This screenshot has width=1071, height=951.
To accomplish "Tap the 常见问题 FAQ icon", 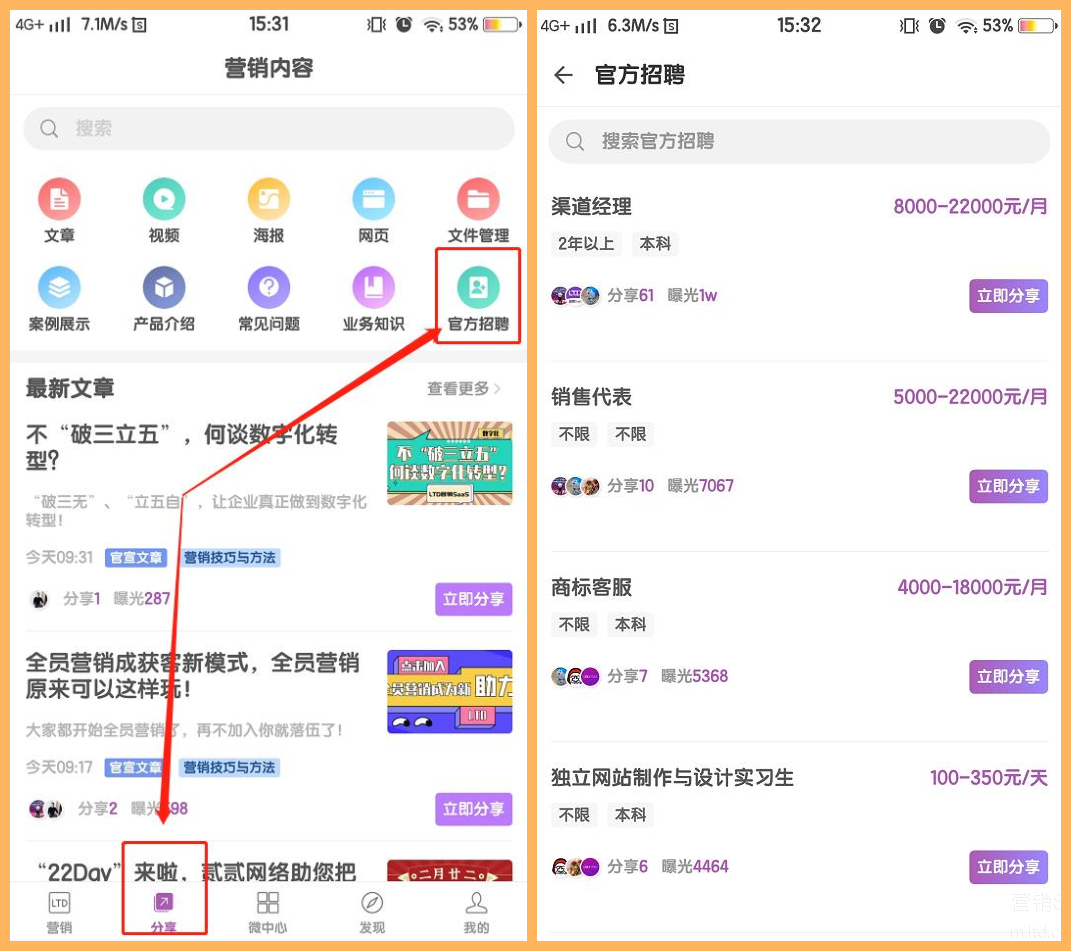I will click(x=268, y=290).
